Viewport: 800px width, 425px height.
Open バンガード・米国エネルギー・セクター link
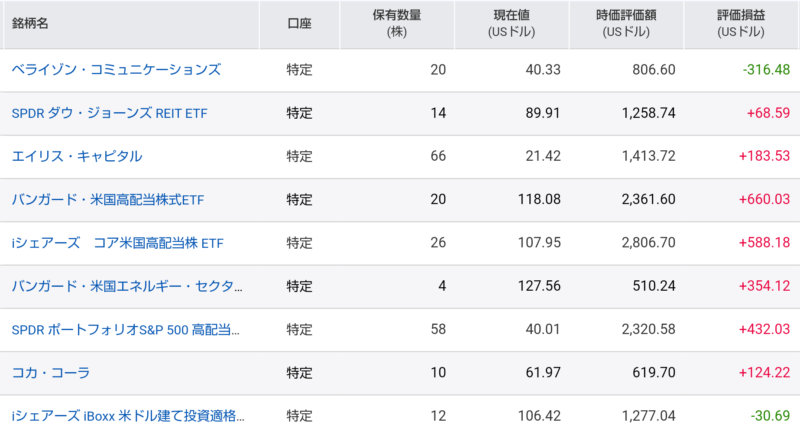pyautogui.click(x=127, y=286)
